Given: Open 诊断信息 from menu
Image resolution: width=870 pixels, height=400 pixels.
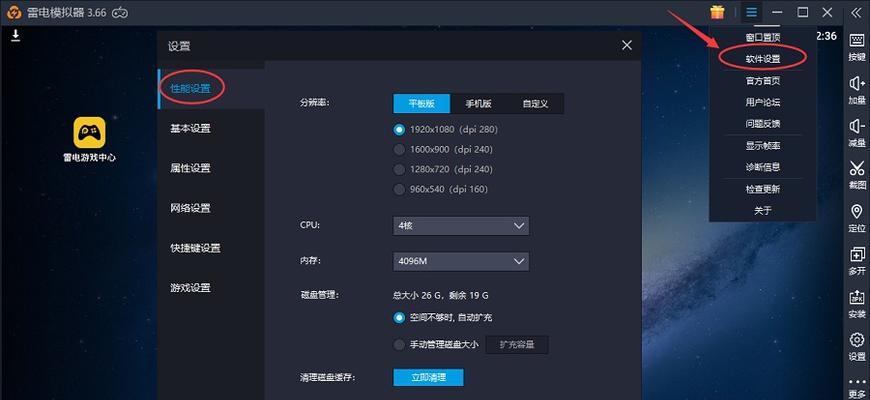Looking at the screenshot, I should pyautogui.click(x=762, y=167).
